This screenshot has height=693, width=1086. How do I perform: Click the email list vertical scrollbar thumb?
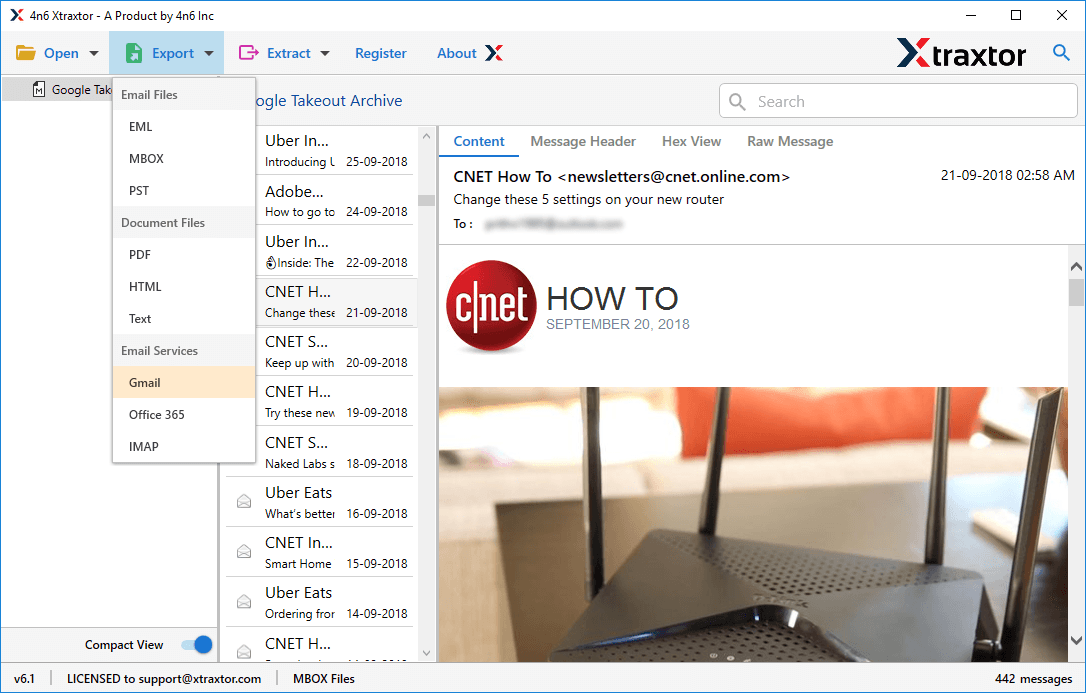pyautogui.click(x=426, y=200)
